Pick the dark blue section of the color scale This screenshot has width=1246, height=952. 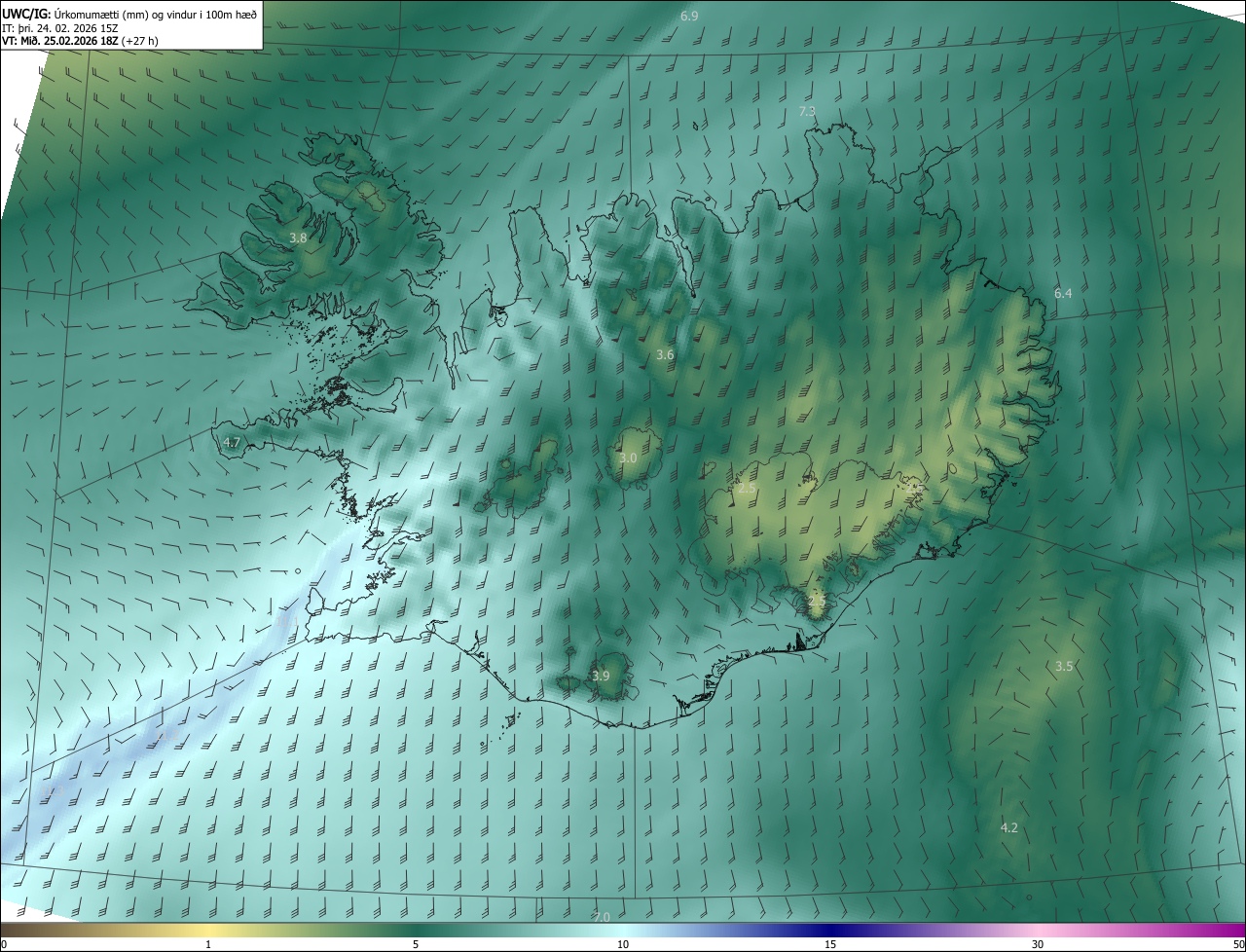coord(830,931)
